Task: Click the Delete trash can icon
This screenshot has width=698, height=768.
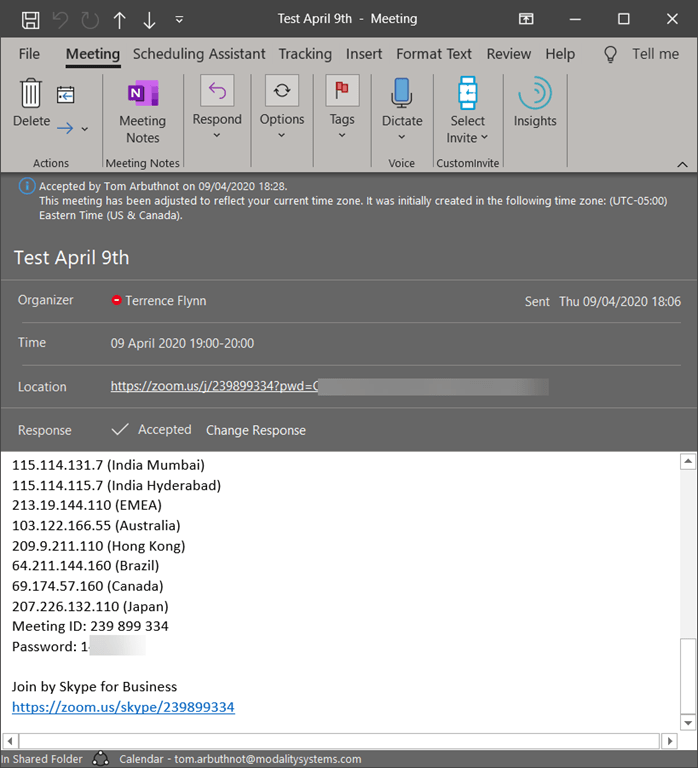Action: click(31, 94)
